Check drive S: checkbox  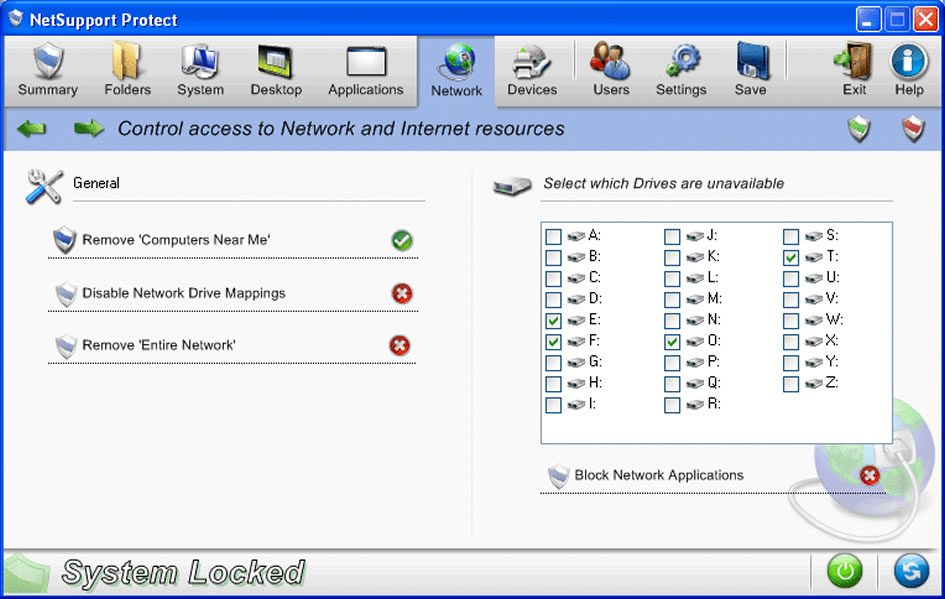point(791,236)
